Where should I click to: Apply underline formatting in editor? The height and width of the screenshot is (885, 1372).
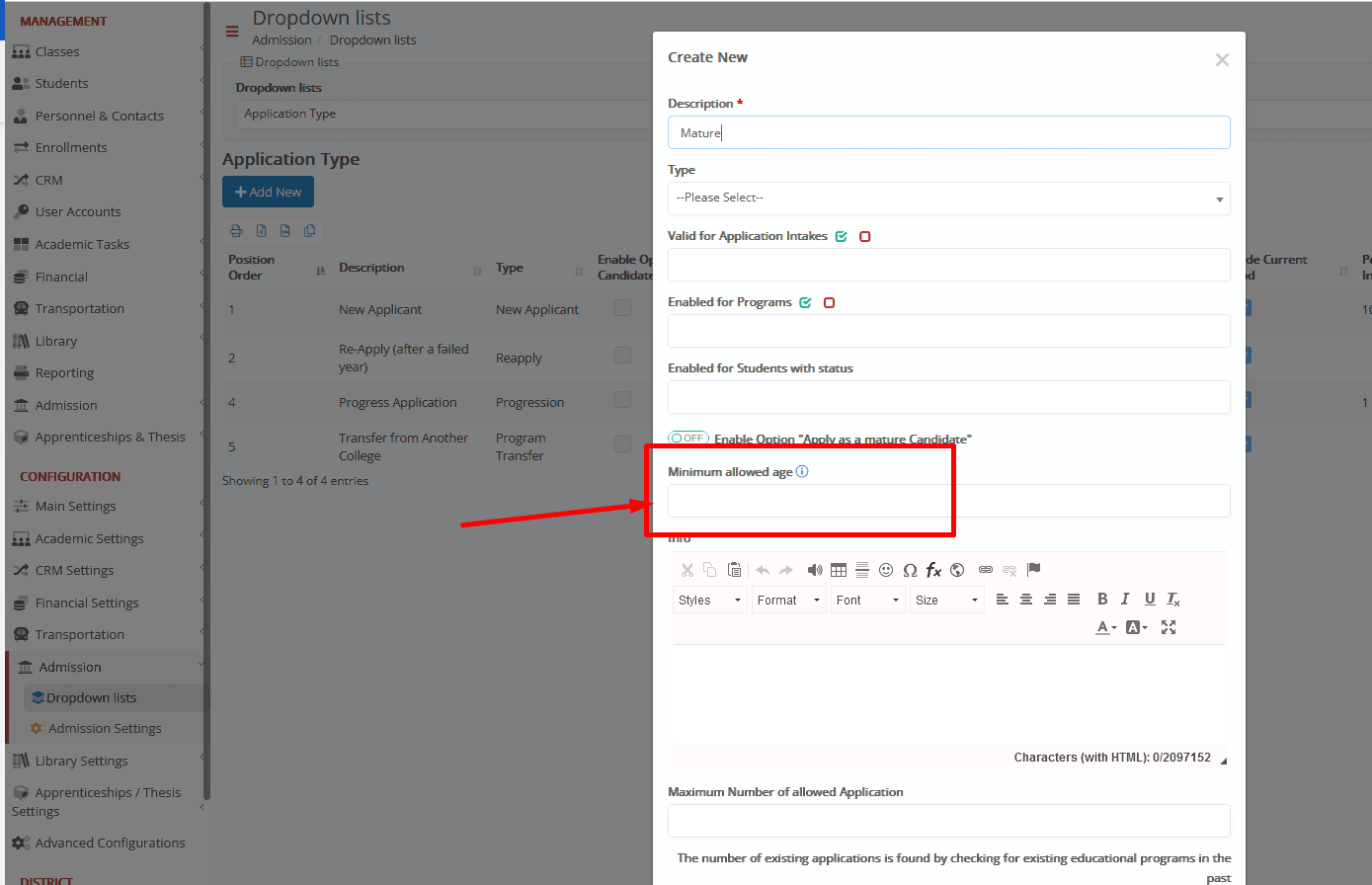pyautogui.click(x=1150, y=600)
